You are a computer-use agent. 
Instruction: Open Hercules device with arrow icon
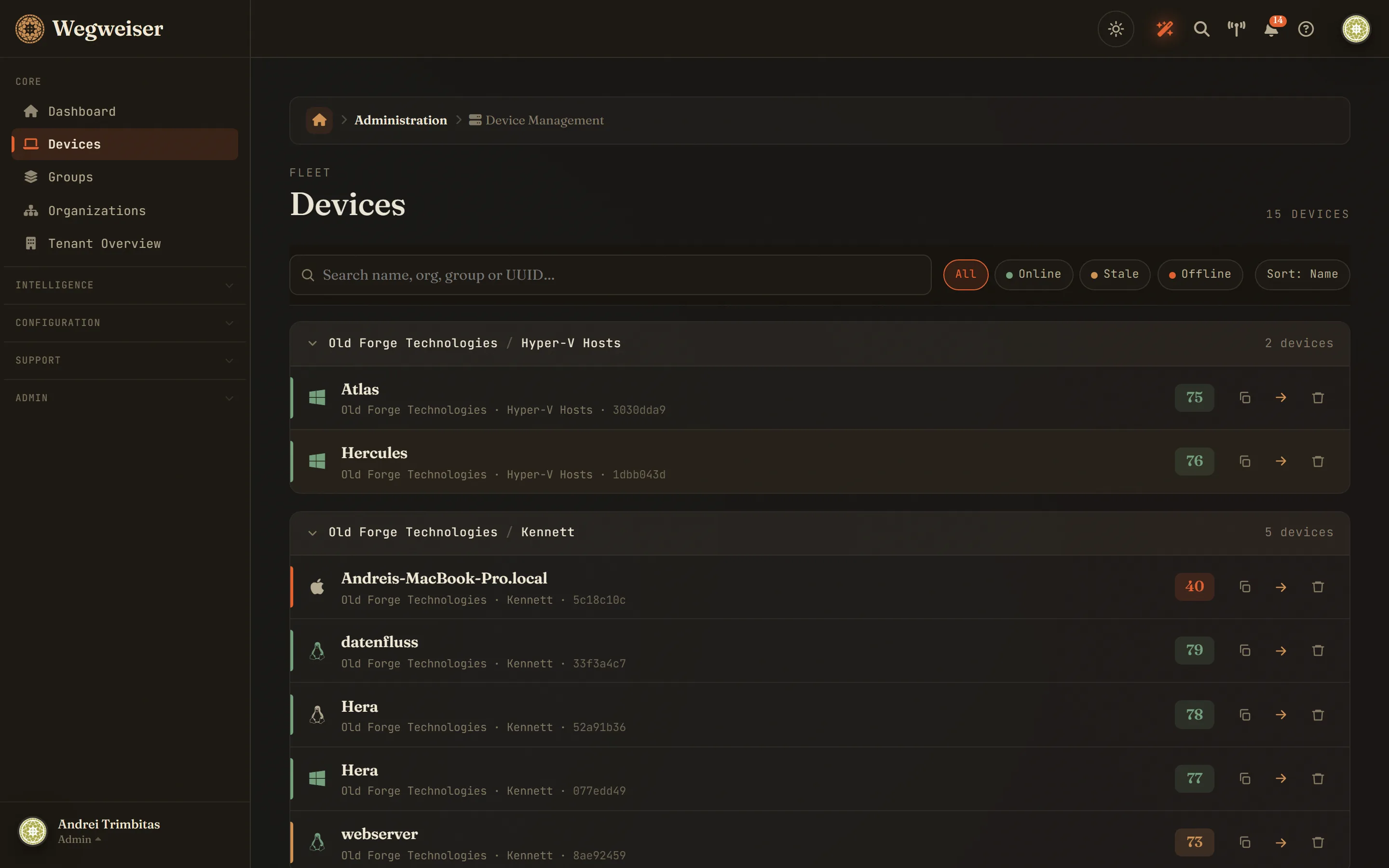(1281, 461)
